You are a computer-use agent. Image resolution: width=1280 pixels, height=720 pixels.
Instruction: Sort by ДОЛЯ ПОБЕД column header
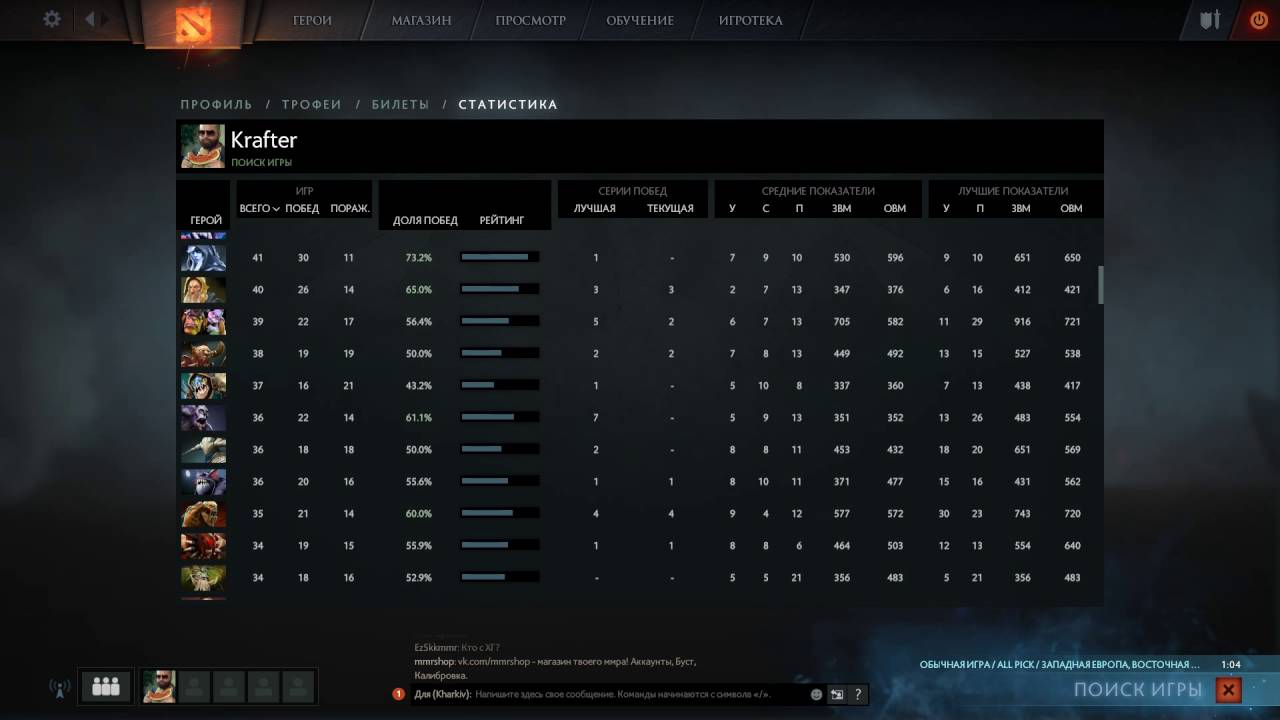[425, 220]
